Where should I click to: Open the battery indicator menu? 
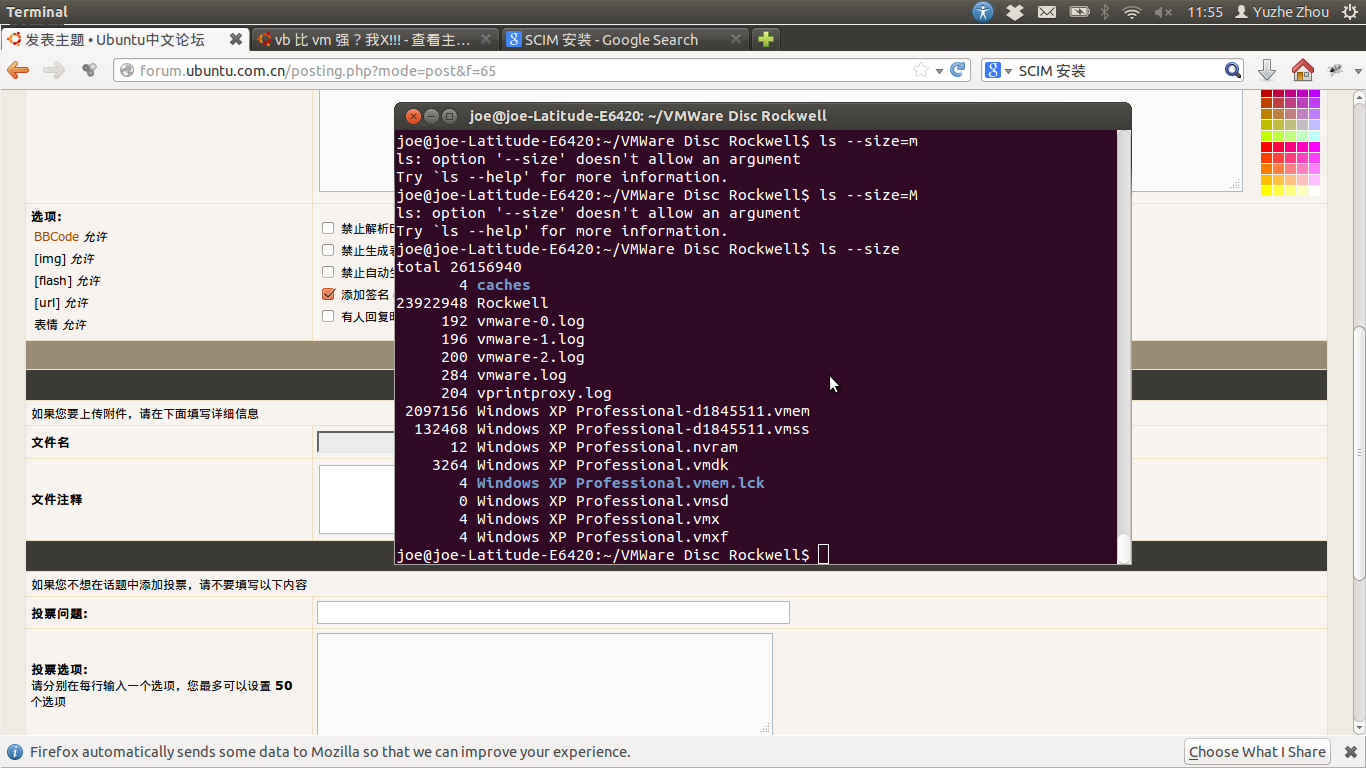pyautogui.click(x=1079, y=12)
